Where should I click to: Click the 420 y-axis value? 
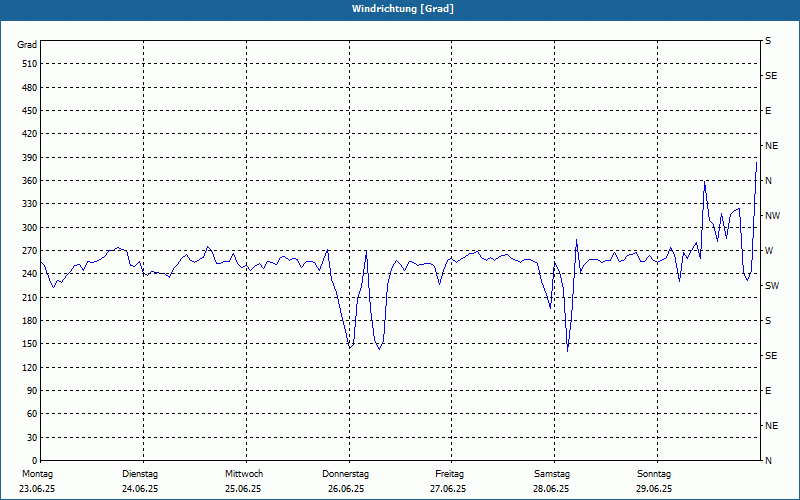(30, 134)
